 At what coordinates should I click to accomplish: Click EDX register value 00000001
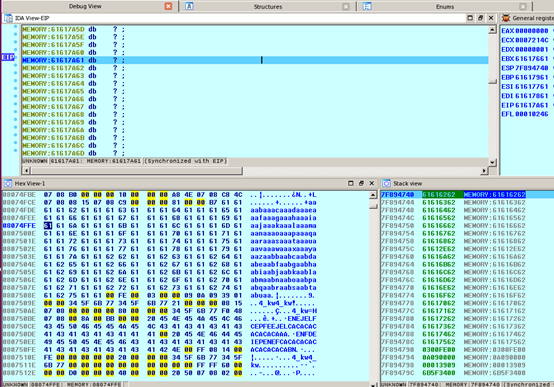531,49
